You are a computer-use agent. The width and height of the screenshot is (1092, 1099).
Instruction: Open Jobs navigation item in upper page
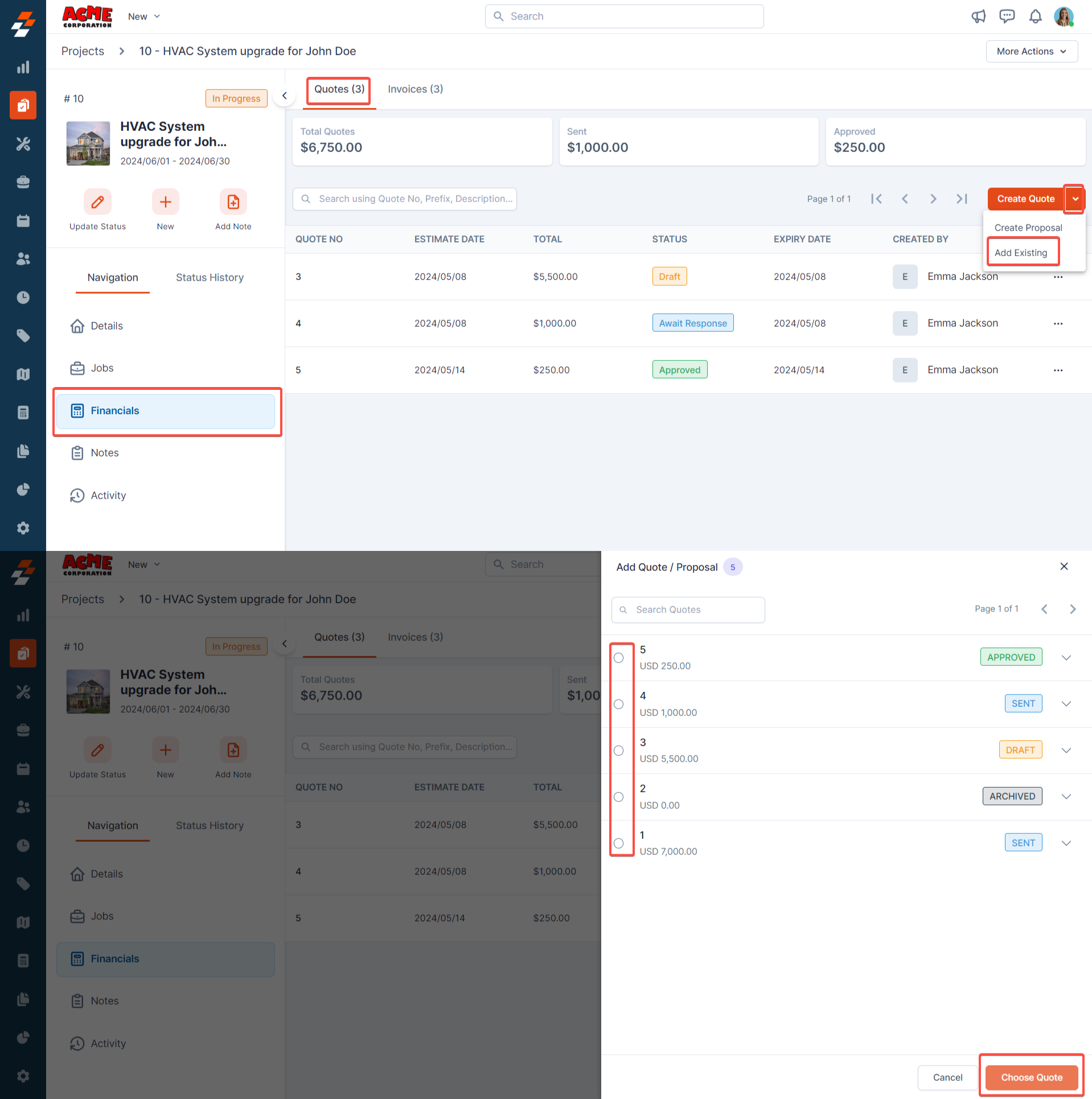coord(92,368)
